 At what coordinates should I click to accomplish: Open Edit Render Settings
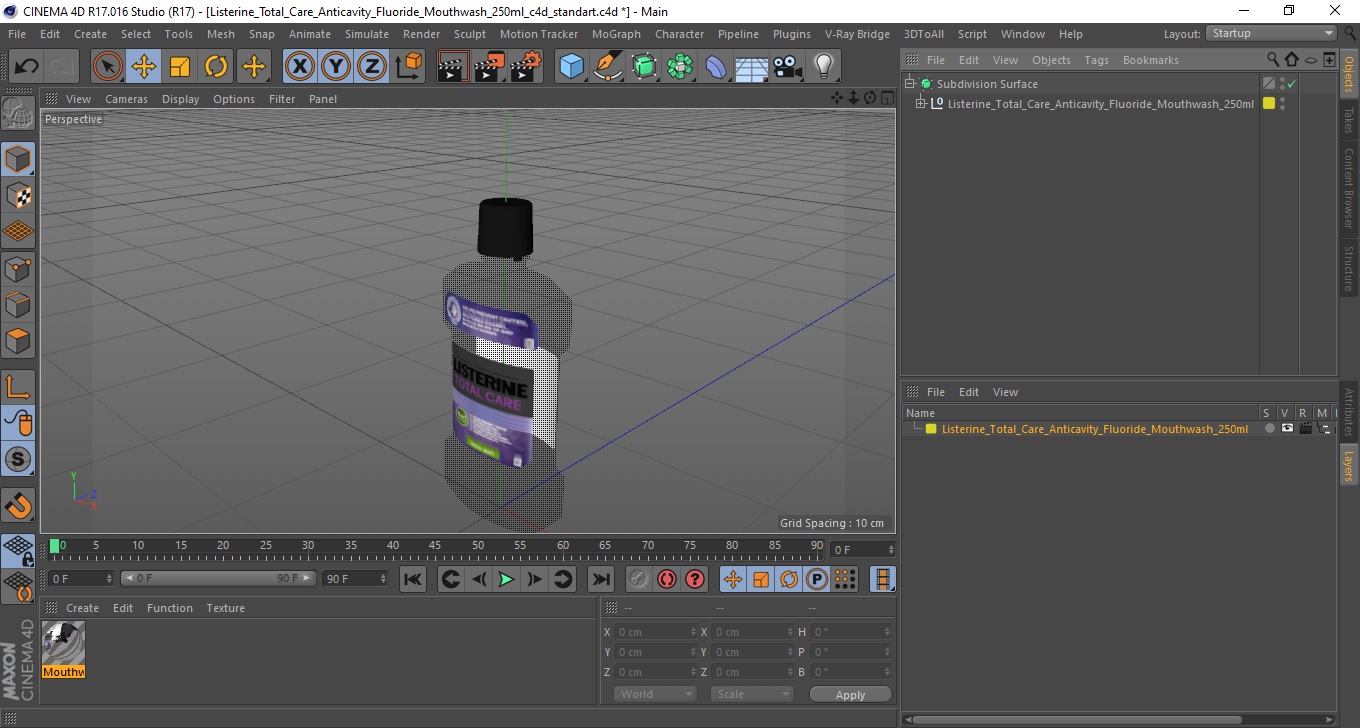click(526, 67)
